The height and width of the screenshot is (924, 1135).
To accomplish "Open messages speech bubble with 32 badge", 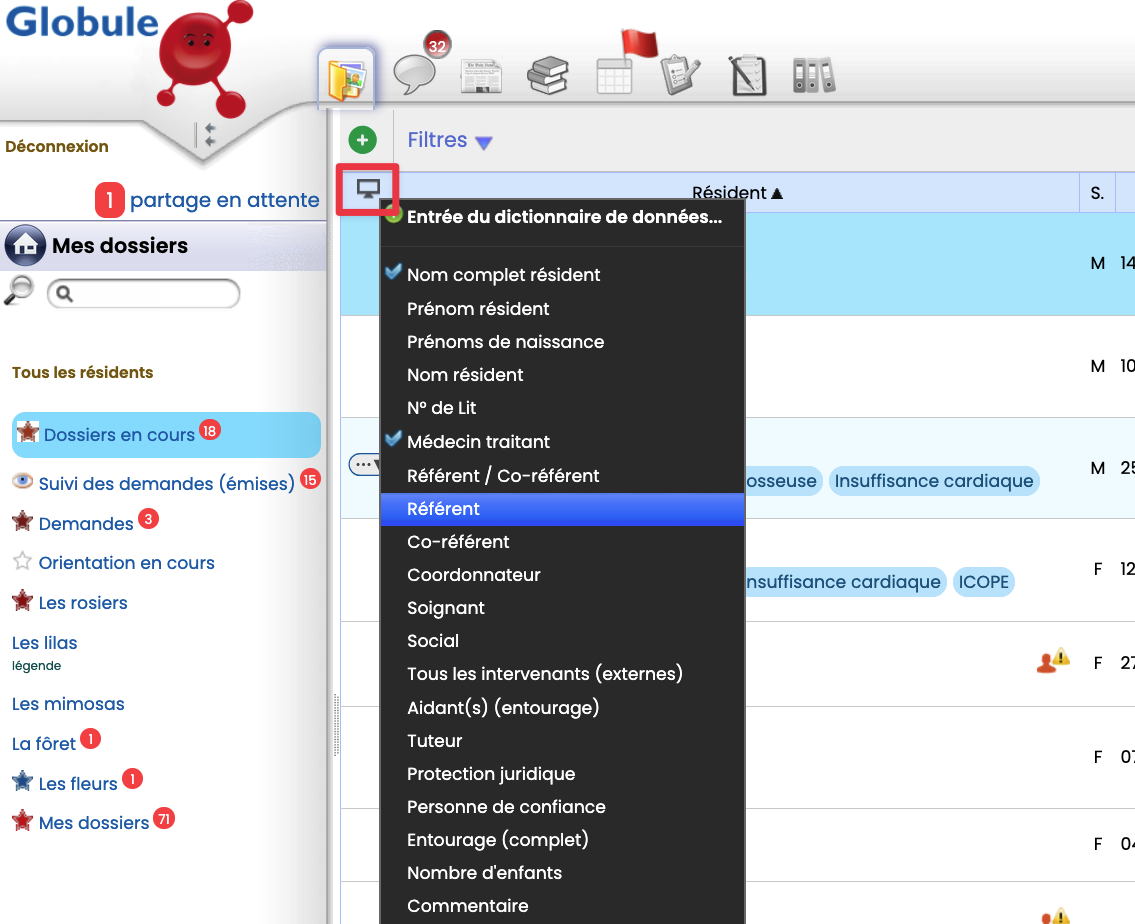I will 415,75.
